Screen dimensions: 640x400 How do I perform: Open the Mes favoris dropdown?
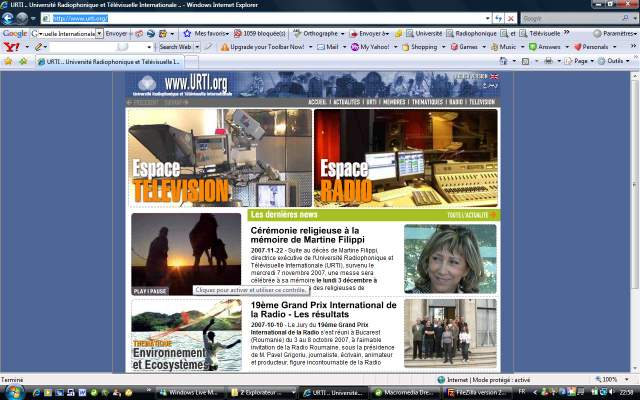click(x=228, y=33)
